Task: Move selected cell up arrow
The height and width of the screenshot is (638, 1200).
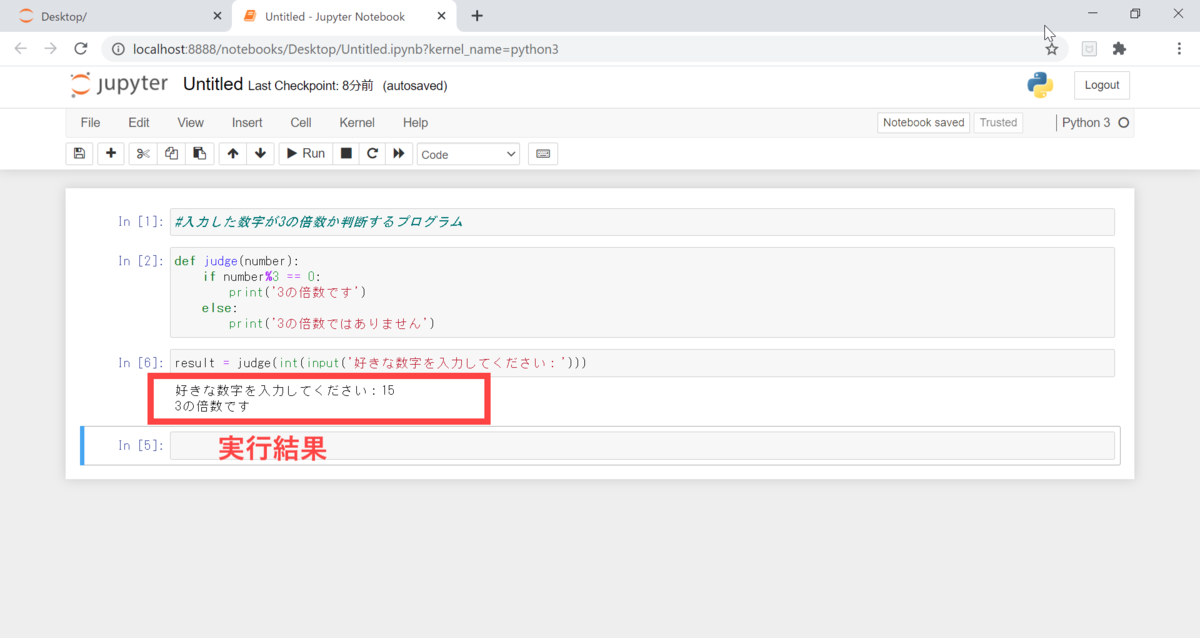Action: [232, 153]
